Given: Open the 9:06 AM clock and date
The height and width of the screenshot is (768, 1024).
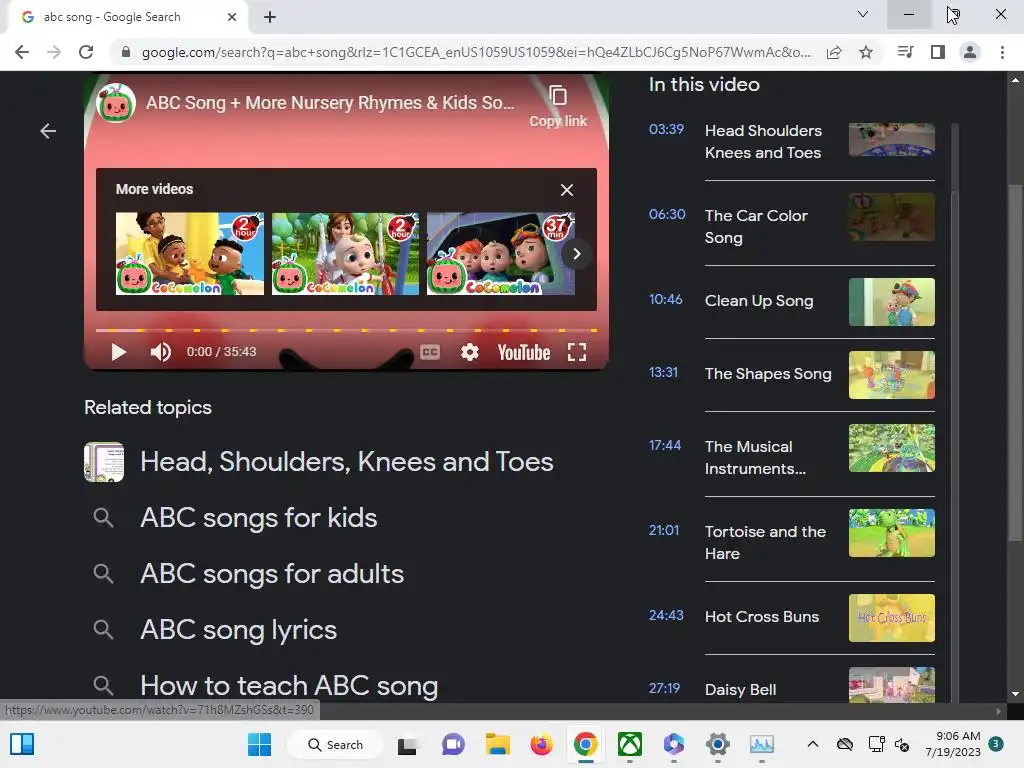Looking at the screenshot, I should 952,744.
